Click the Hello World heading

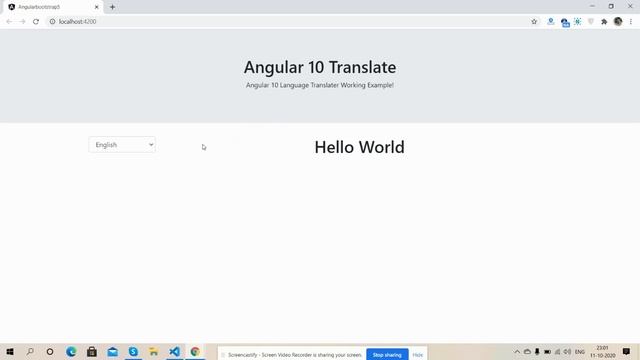coord(359,147)
